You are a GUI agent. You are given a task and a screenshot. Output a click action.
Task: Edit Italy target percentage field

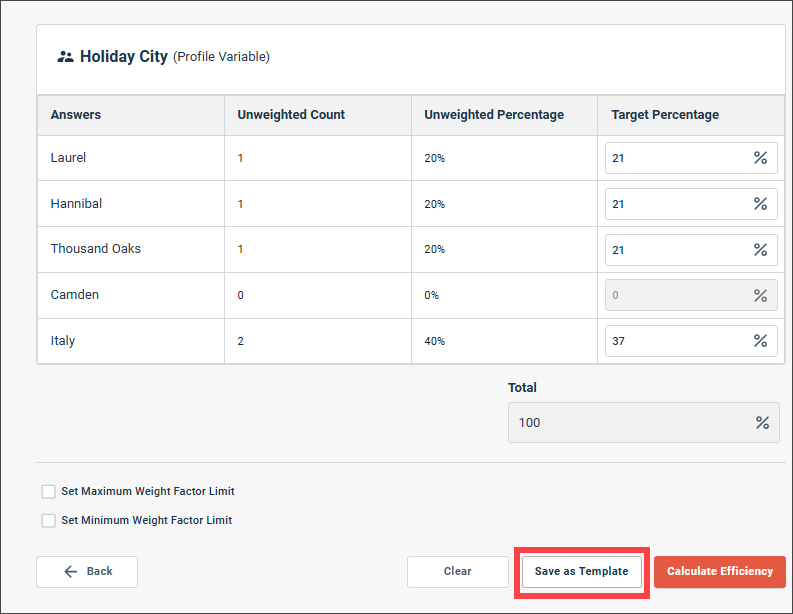pos(691,341)
